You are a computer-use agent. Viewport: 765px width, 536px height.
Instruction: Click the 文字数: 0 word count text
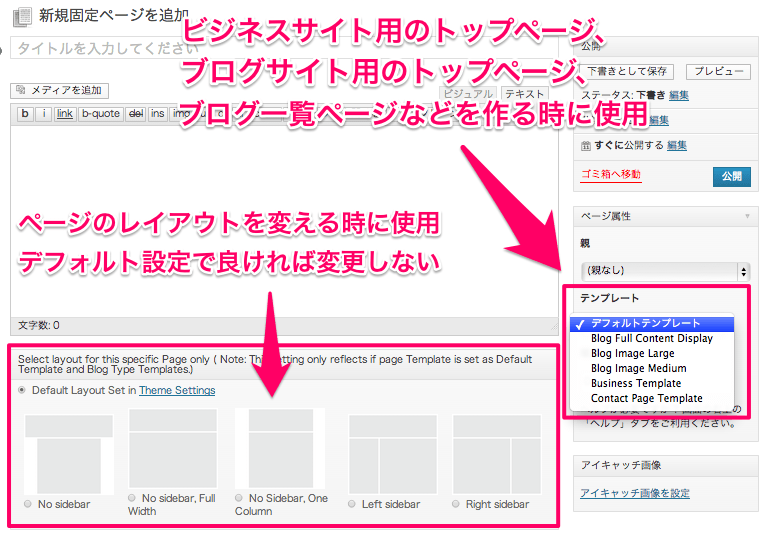tap(39, 325)
